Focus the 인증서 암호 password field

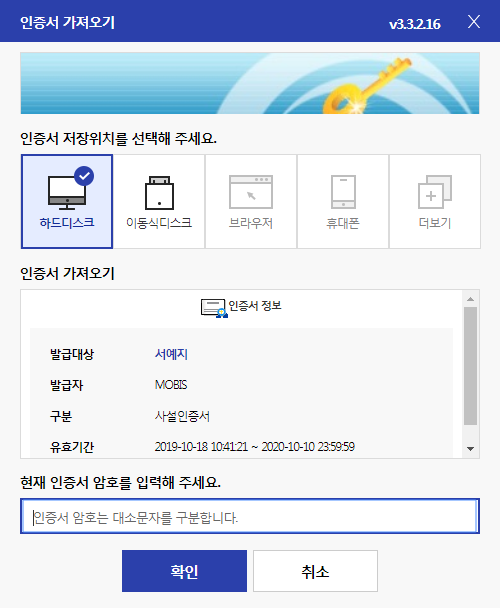250,516
